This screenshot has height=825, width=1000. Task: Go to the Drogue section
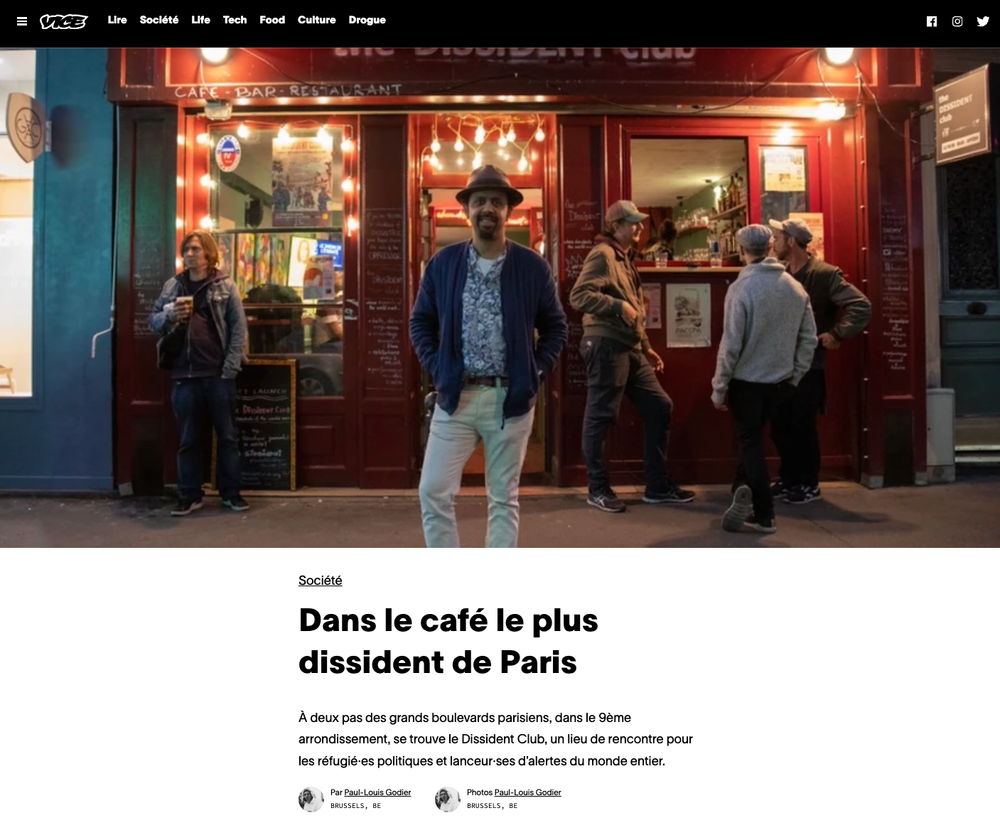367,20
